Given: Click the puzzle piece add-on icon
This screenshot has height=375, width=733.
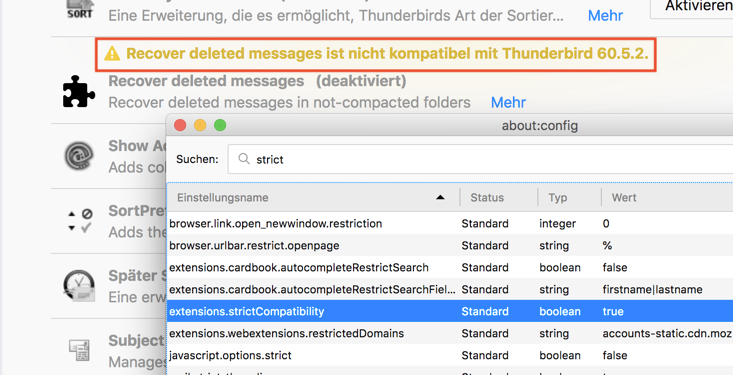Looking at the screenshot, I should pyautogui.click(x=79, y=91).
